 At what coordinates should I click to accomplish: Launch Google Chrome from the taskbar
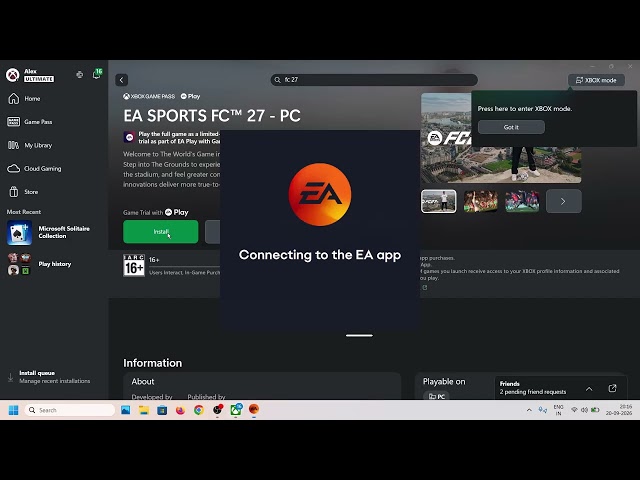(199, 410)
